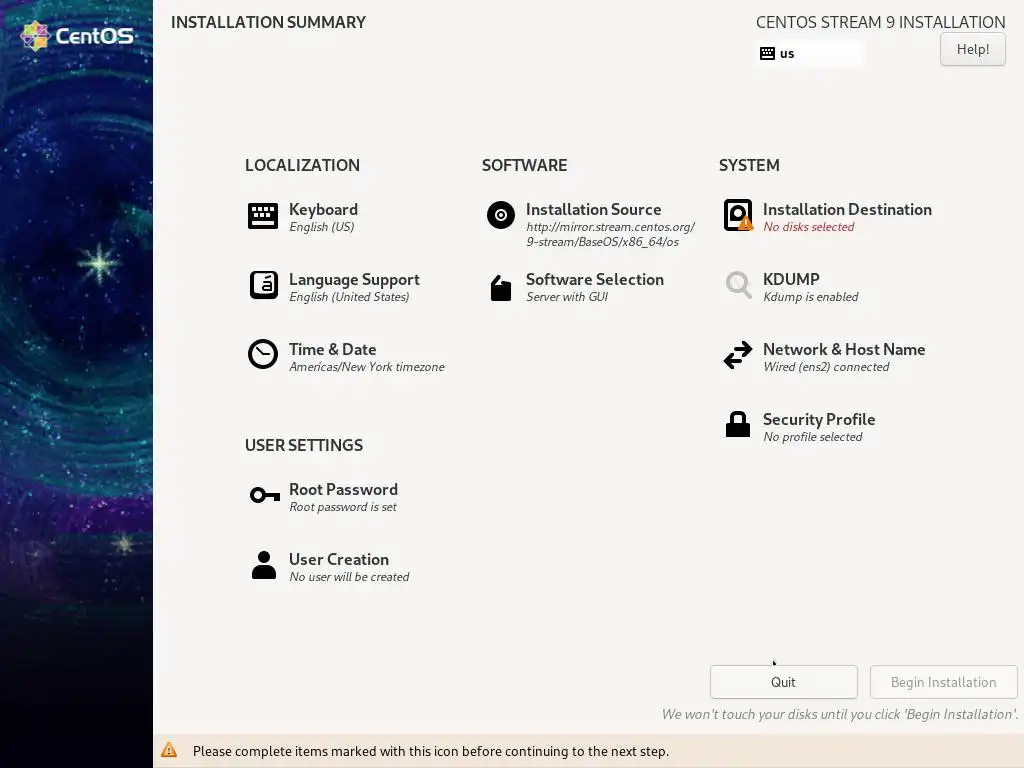Open the Root Password key icon

point(264,495)
